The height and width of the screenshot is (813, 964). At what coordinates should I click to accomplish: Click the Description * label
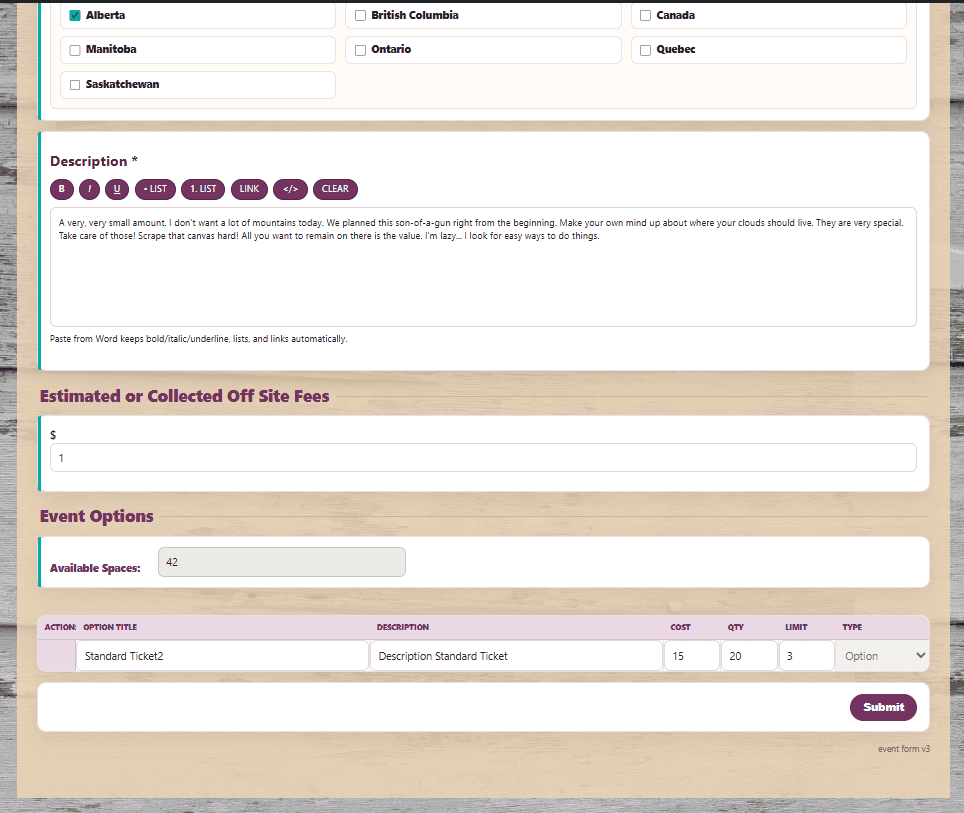click(x=93, y=161)
